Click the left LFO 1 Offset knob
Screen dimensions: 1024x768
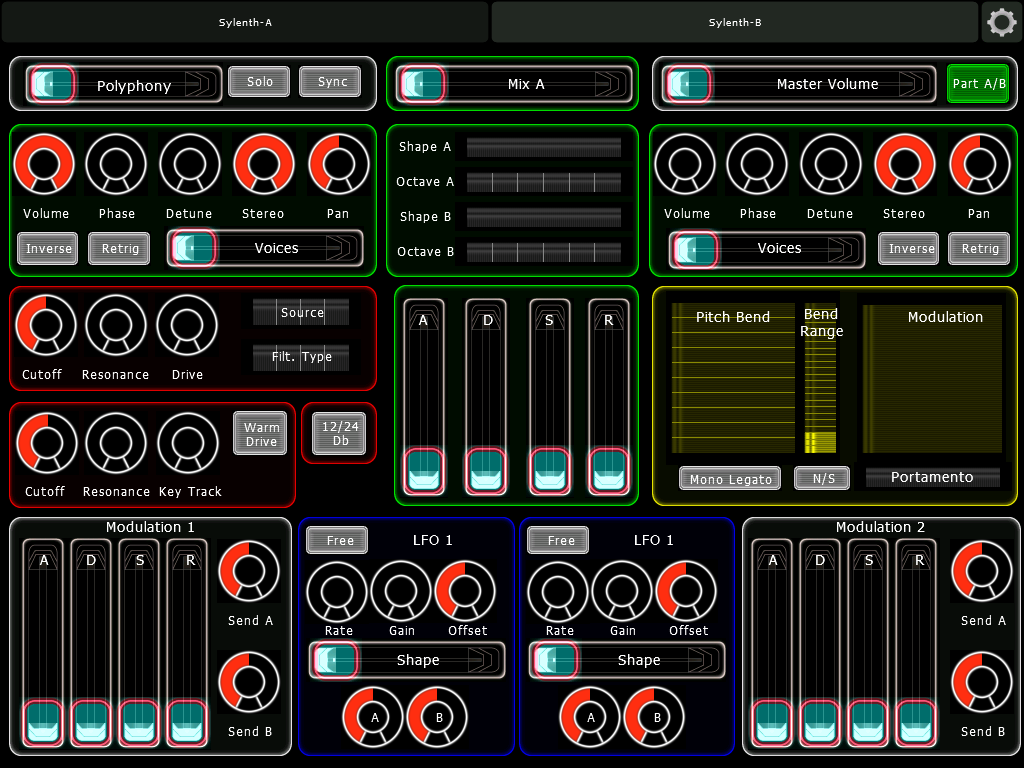pos(466,592)
